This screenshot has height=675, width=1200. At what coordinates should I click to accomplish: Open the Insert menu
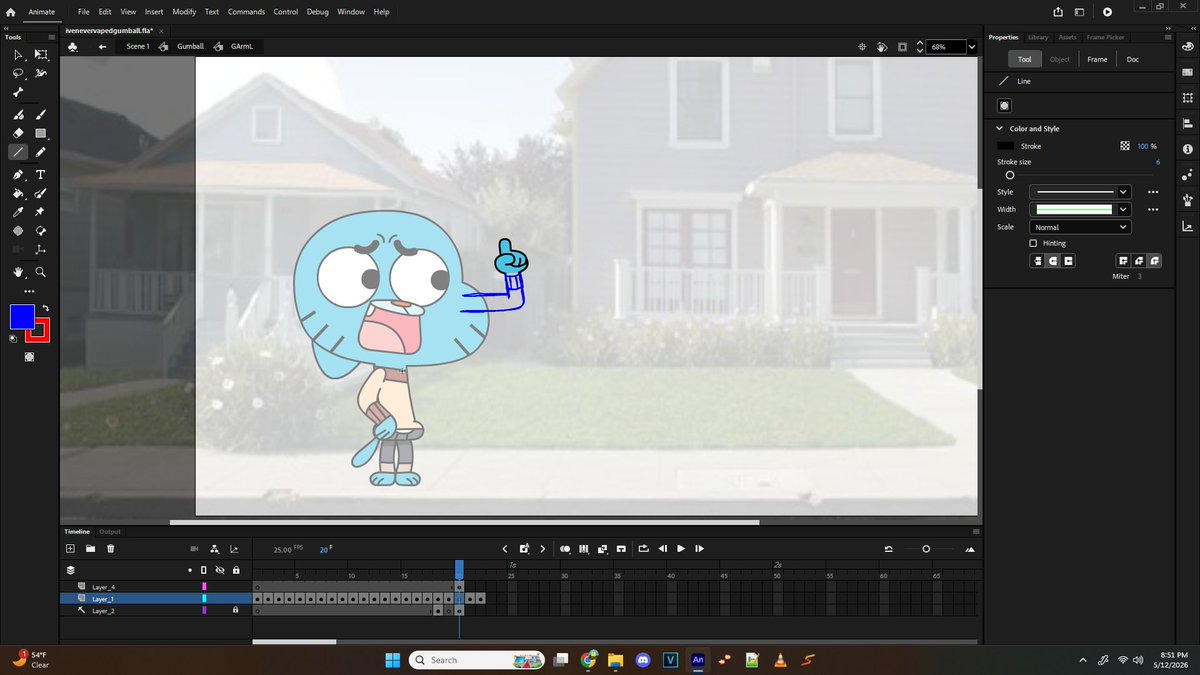coord(154,12)
